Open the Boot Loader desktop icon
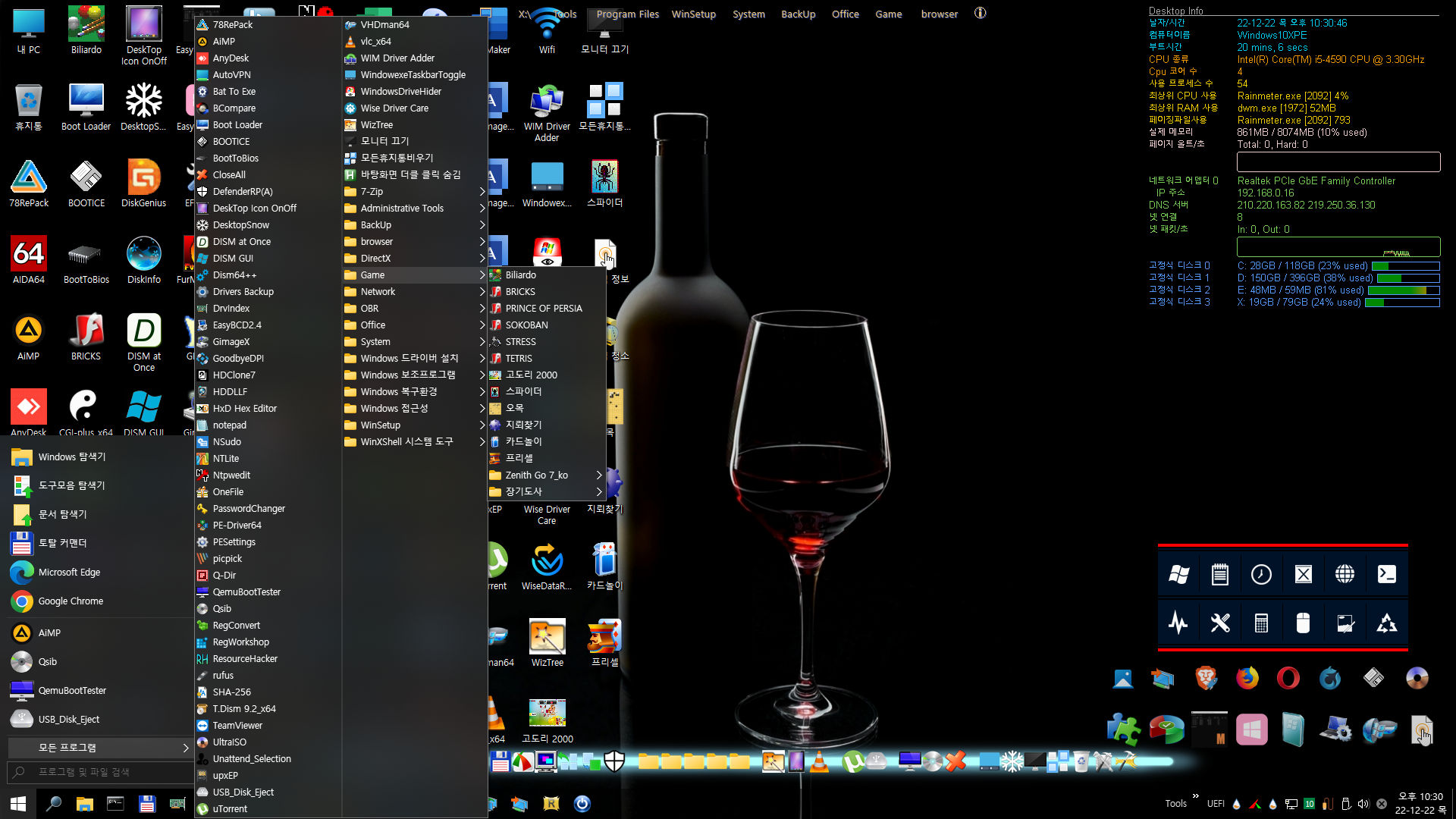This screenshot has height=819, width=1456. coord(86,107)
